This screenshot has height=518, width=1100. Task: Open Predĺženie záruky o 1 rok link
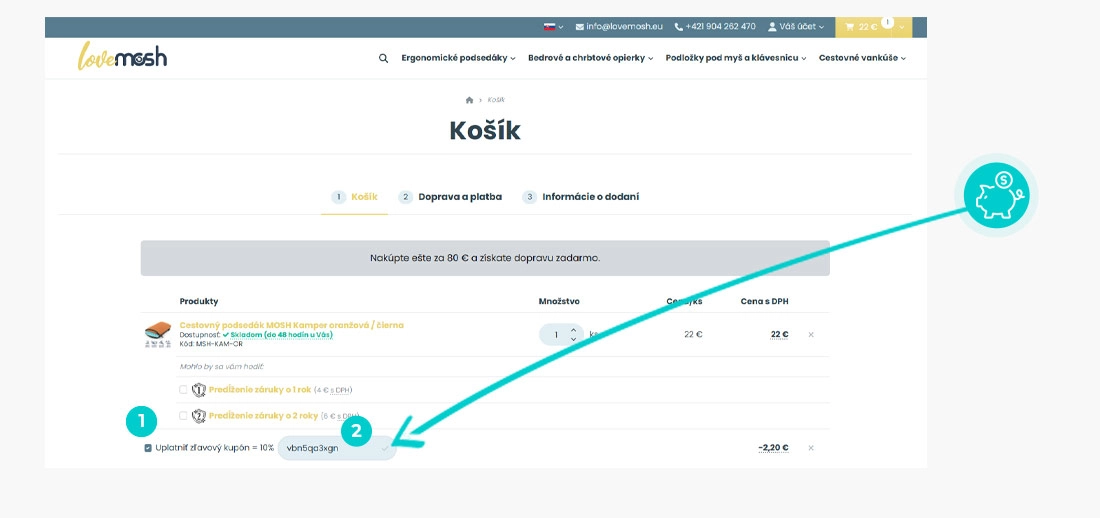(x=260, y=390)
